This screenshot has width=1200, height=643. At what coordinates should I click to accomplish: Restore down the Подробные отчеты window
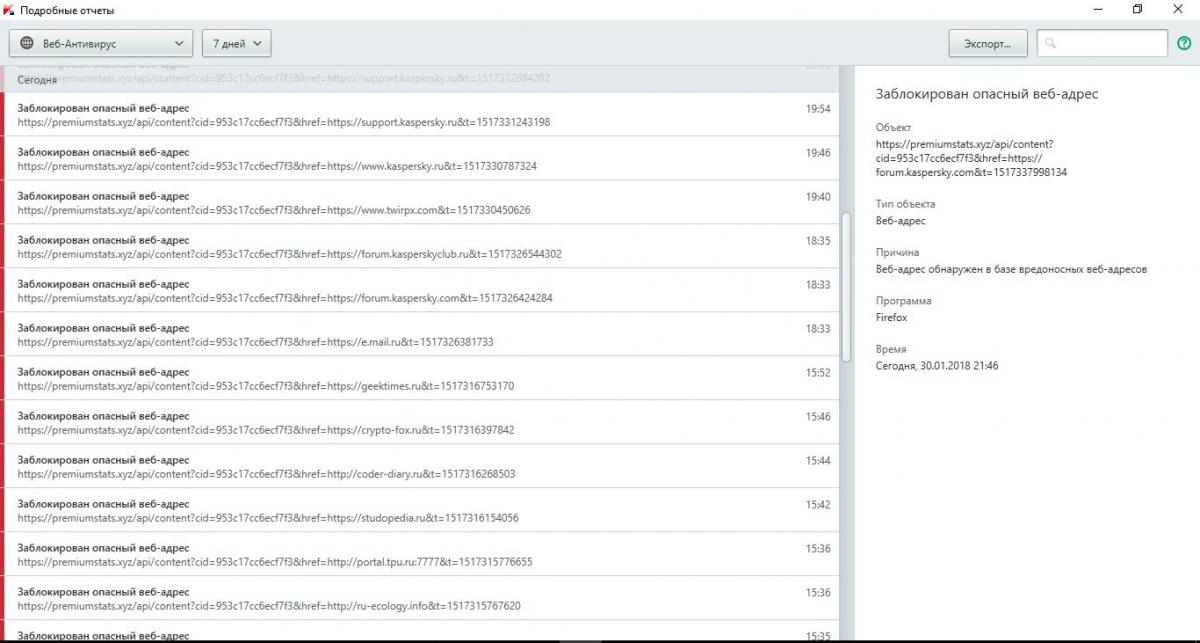click(x=1138, y=10)
